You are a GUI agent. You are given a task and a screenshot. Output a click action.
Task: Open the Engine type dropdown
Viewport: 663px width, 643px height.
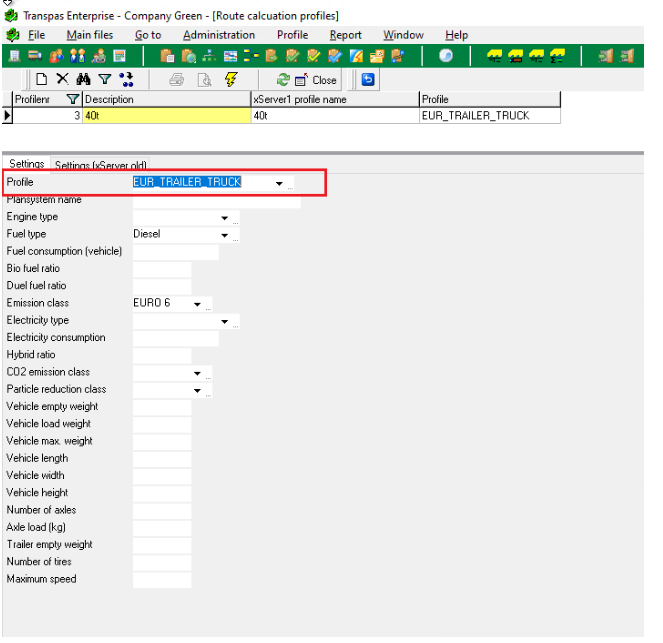click(x=225, y=218)
